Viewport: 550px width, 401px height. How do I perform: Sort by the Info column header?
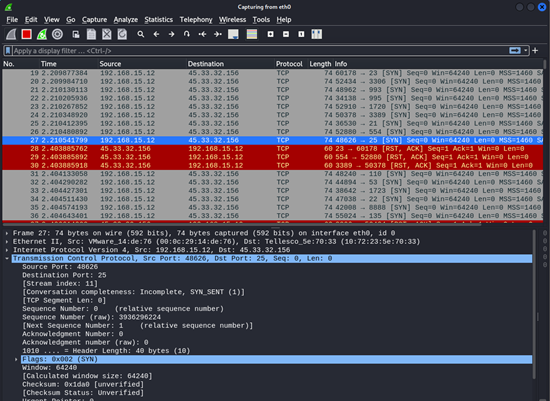coord(438,64)
